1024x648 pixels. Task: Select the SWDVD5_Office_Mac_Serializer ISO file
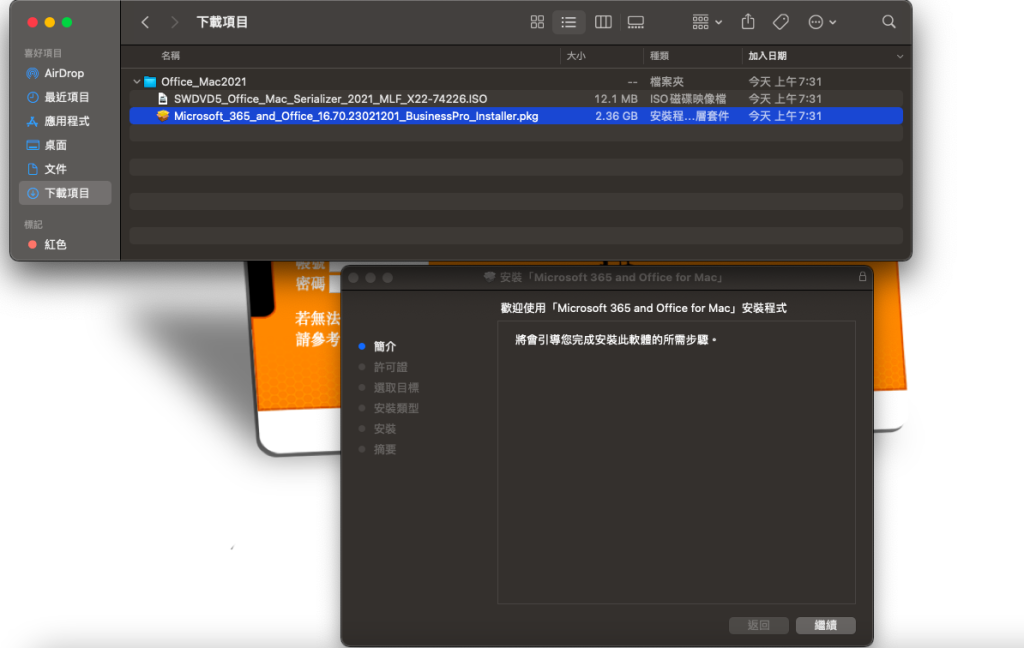pos(516,99)
